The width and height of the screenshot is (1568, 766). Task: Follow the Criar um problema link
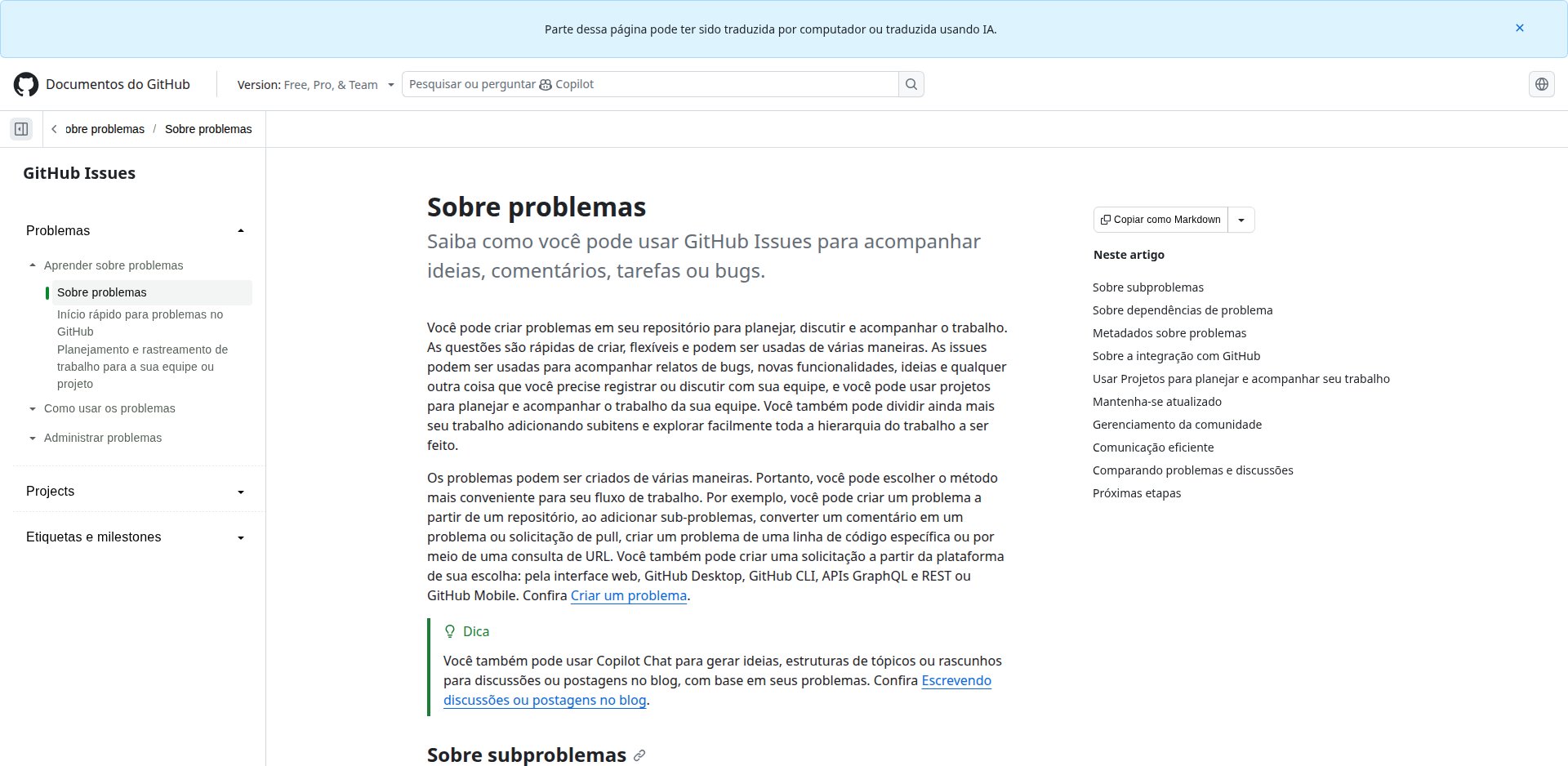pyautogui.click(x=629, y=595)
